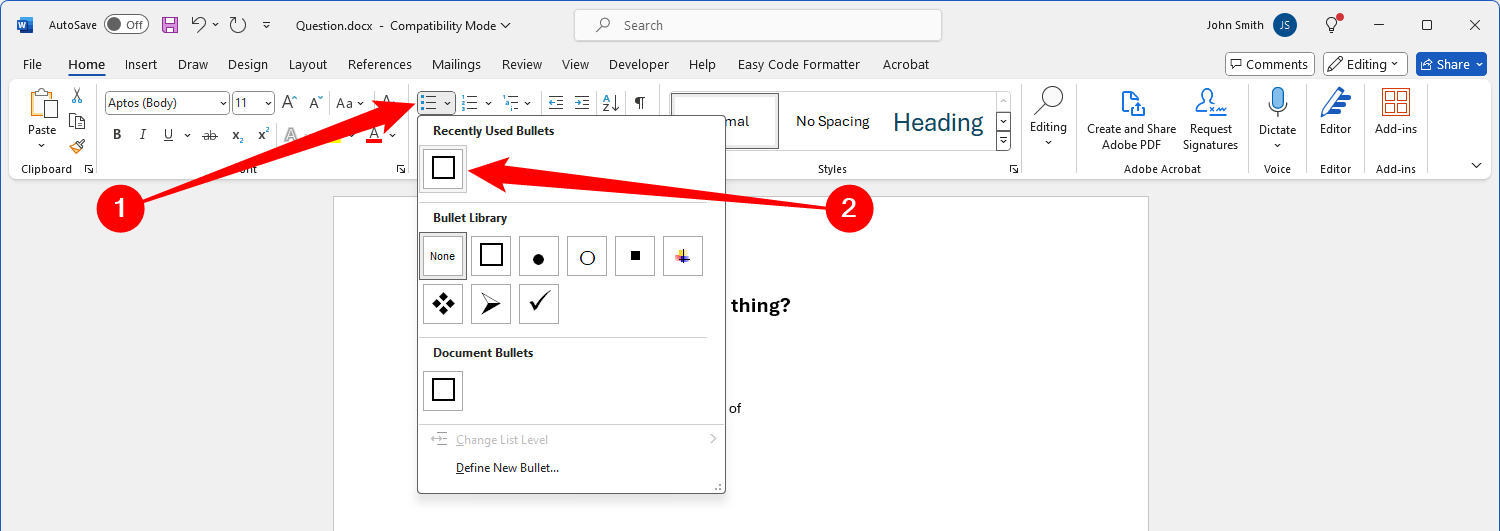Apply the No Spacing style
This screenshot has width=1500, height=531.
[833, 121]
